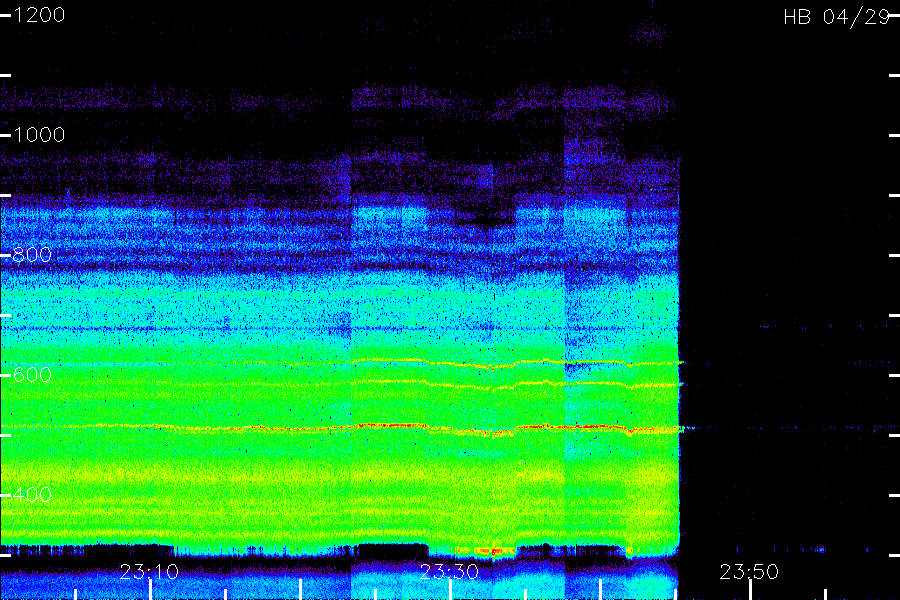Click the HB 04/29 header text
900x600 pixels.
point(837,17)
